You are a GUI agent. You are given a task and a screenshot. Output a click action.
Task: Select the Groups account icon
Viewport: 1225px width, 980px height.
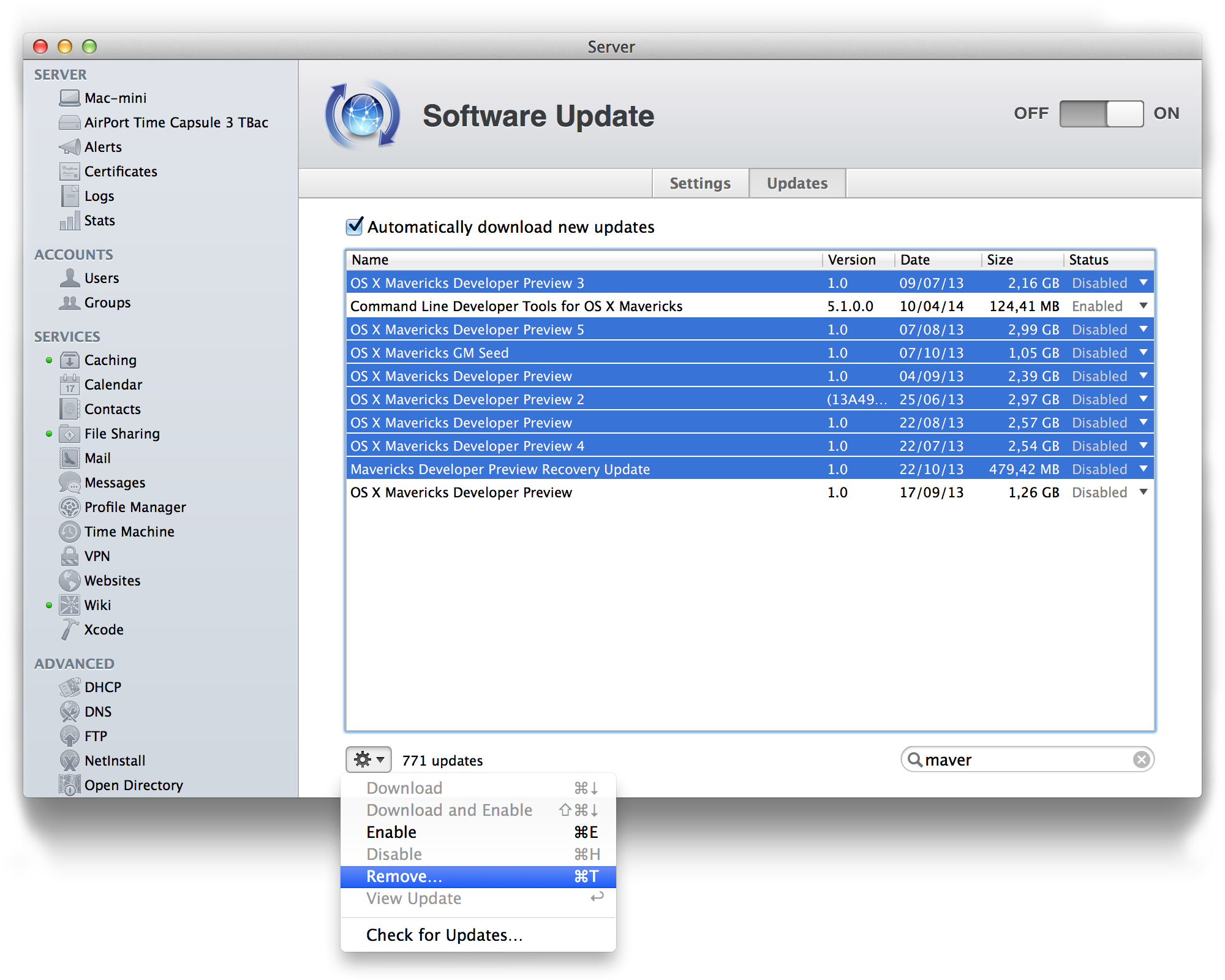70,303
